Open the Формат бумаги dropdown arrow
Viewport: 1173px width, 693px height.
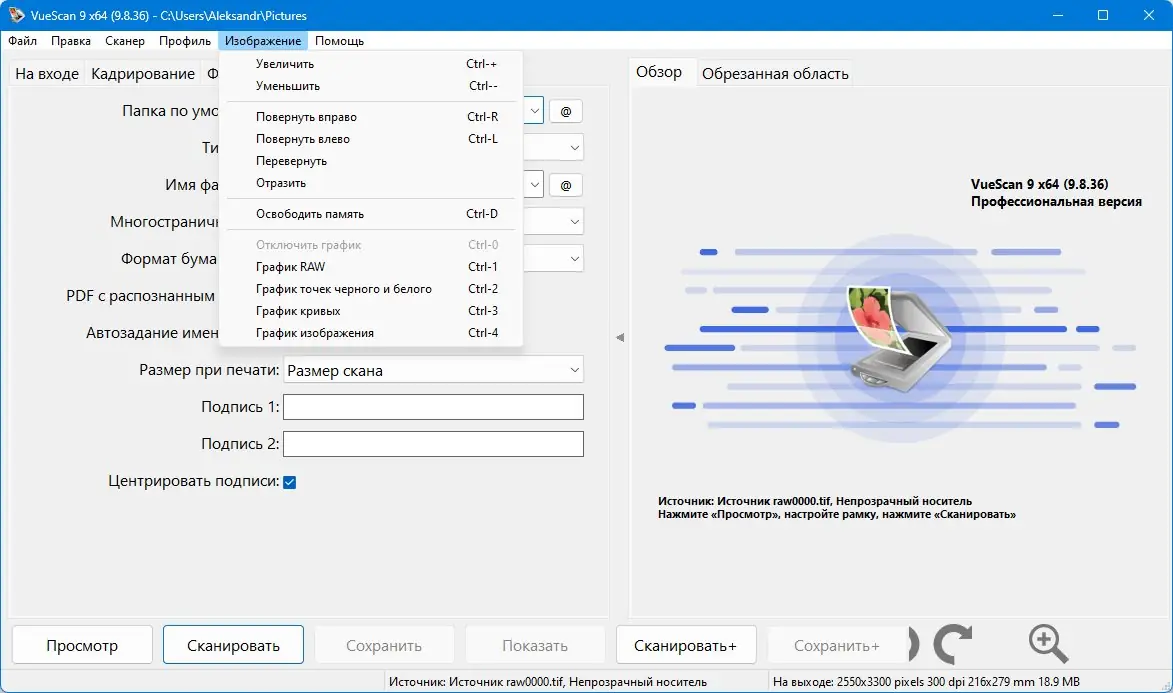(x=574, y=258)
